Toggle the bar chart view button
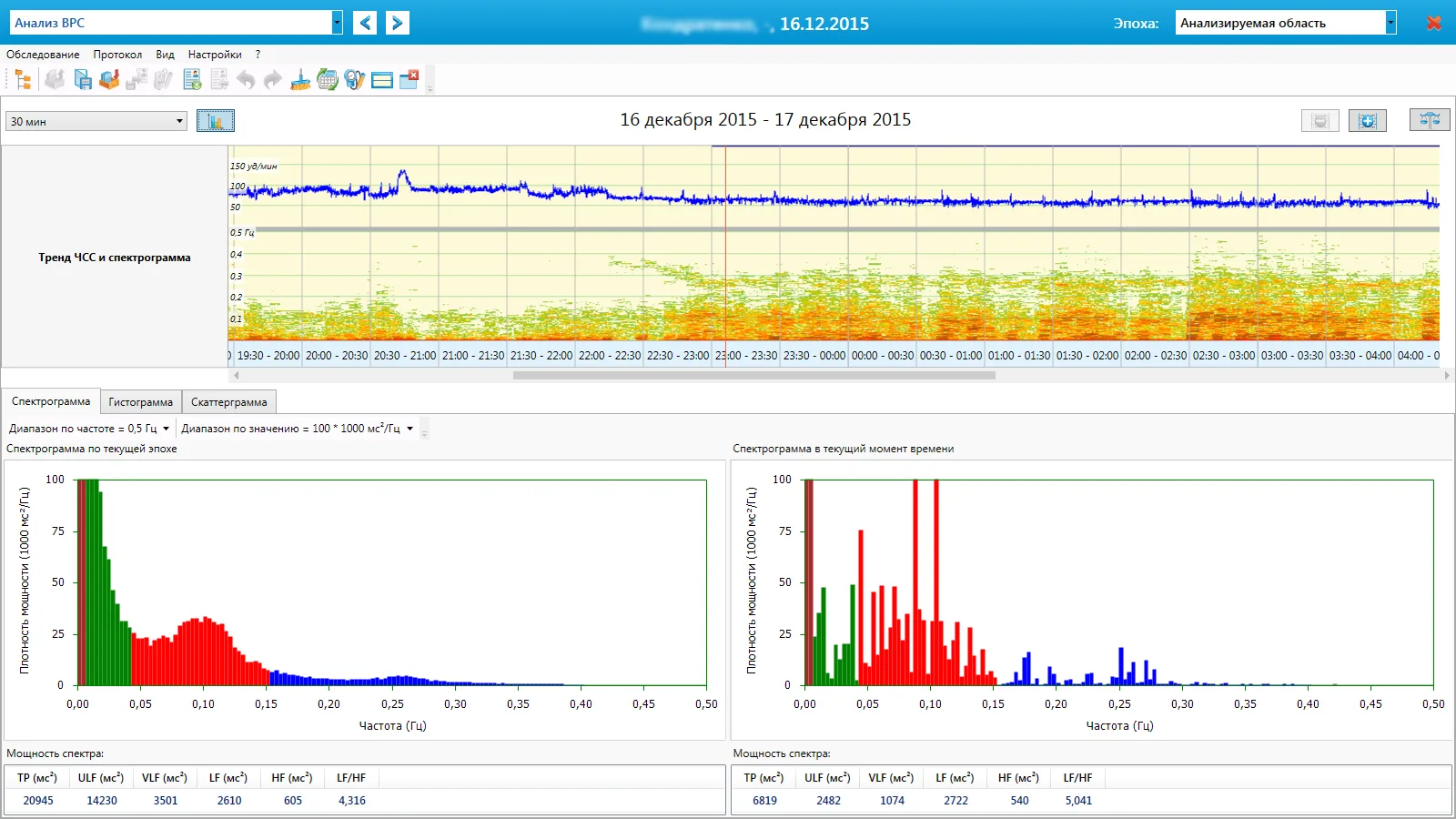The image size is (1456, 819). click(216, 120)
